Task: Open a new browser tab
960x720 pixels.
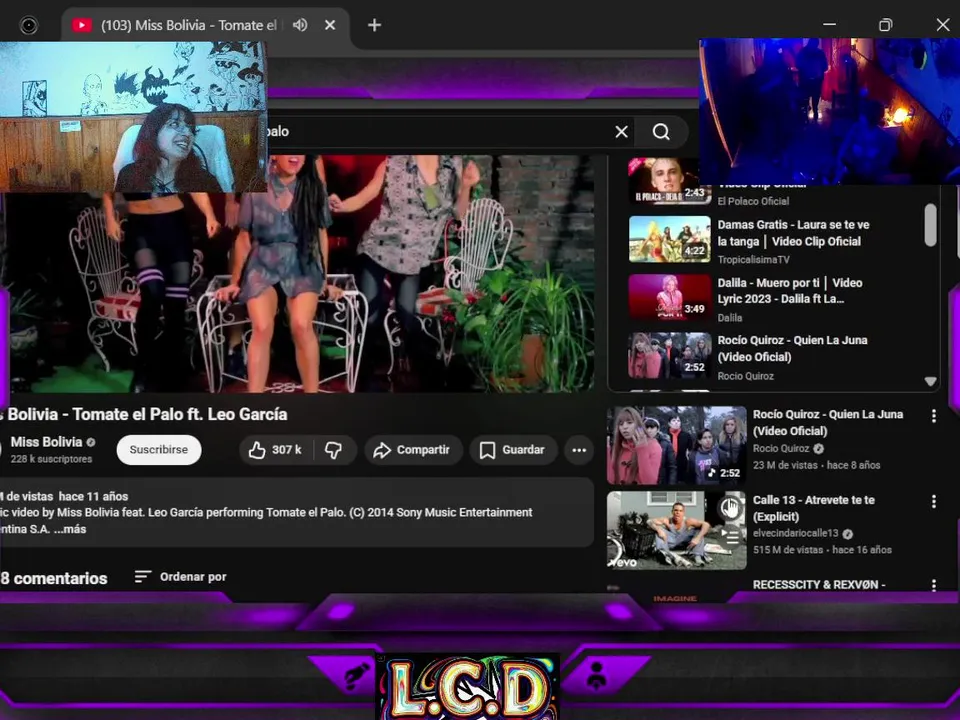Action: coord(374,25)
